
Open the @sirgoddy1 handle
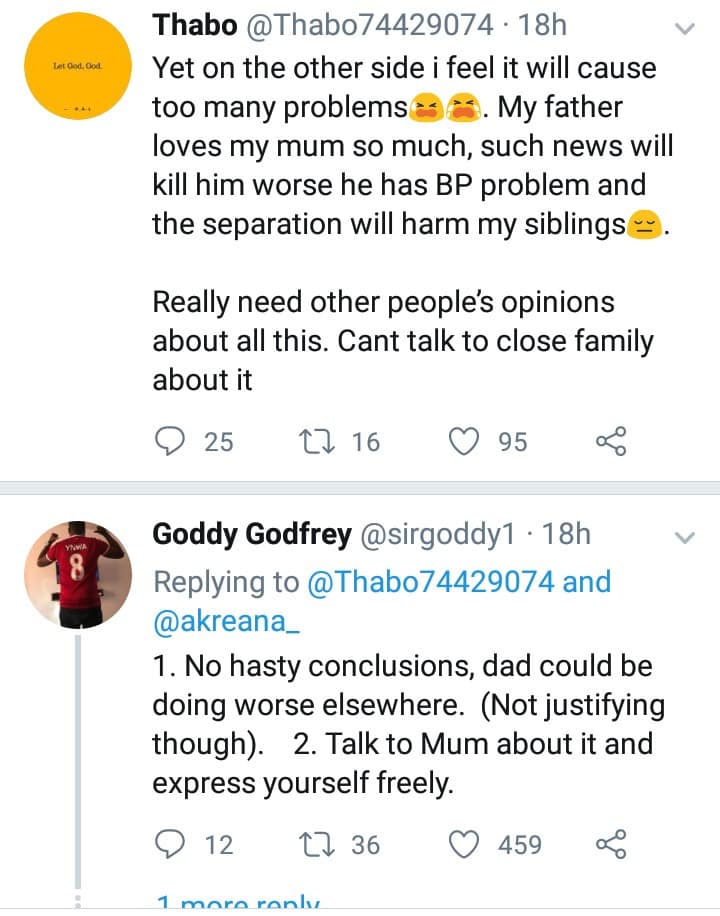point(437,534)
